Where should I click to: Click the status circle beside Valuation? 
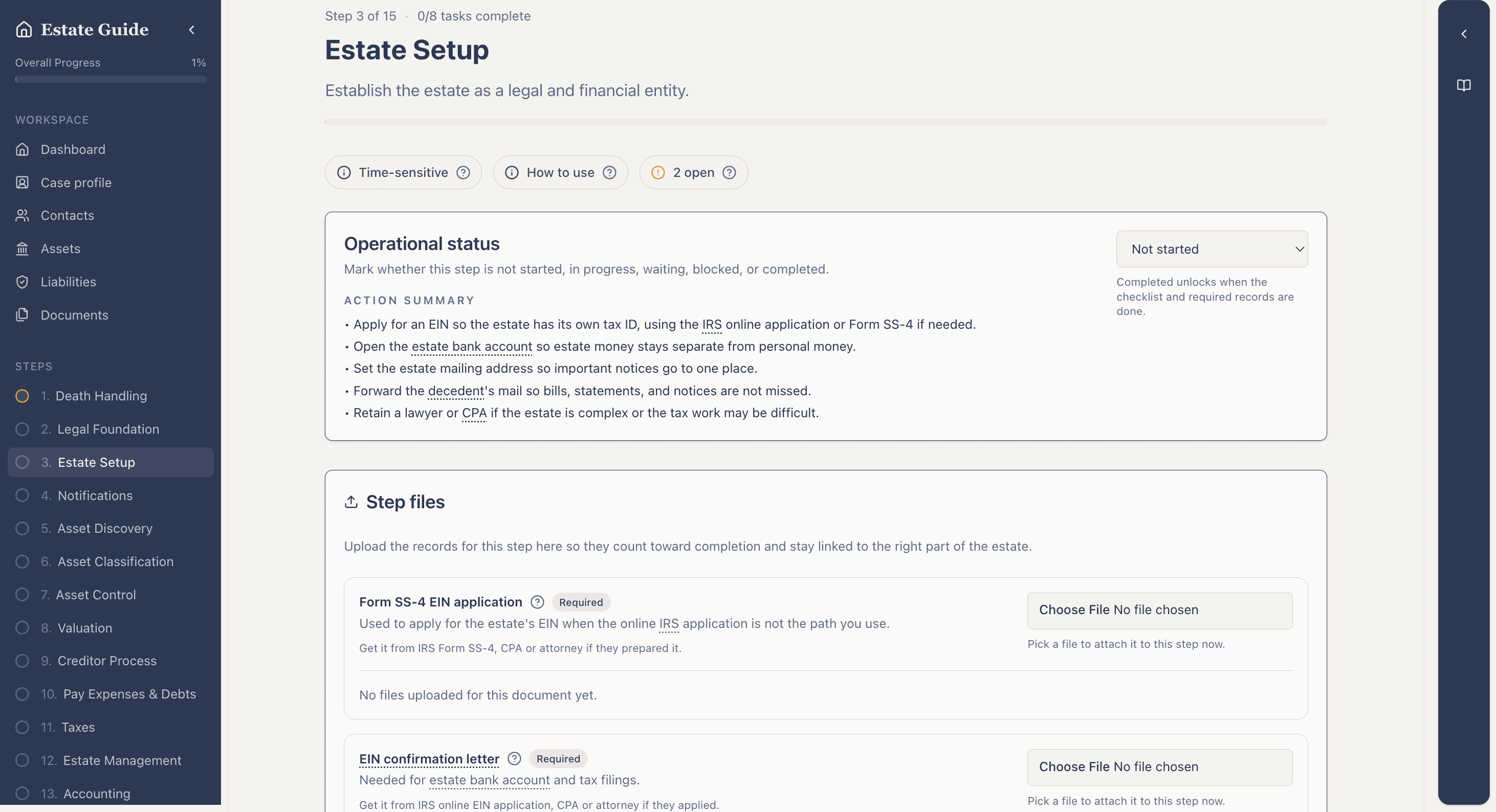(22, 627)
